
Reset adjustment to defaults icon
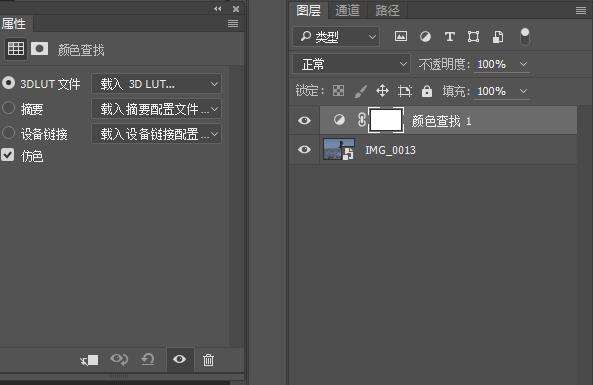(147, 359)
